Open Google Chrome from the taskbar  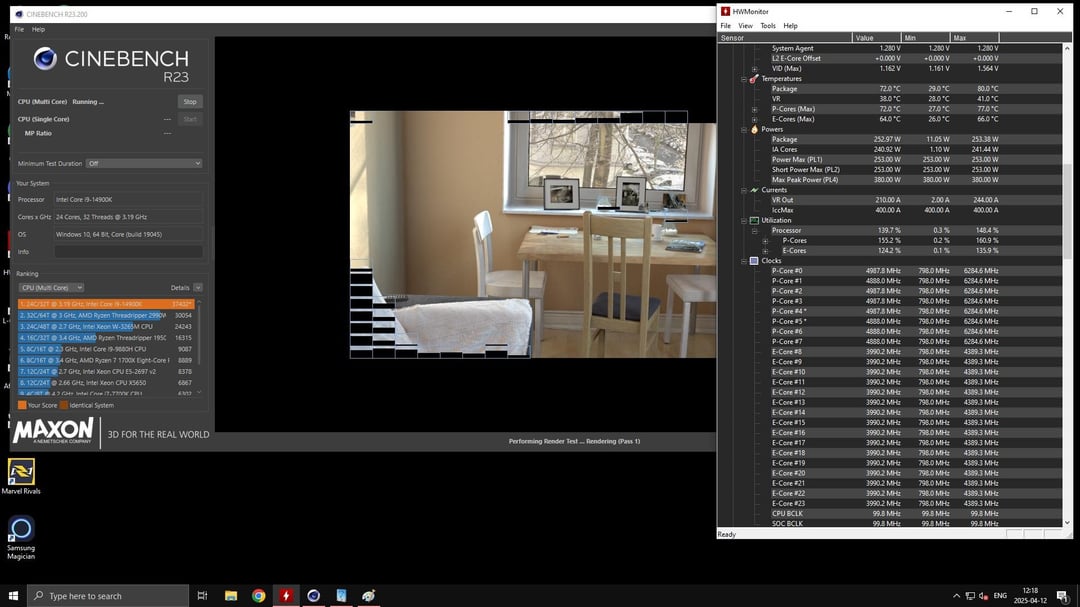(258, 596)
